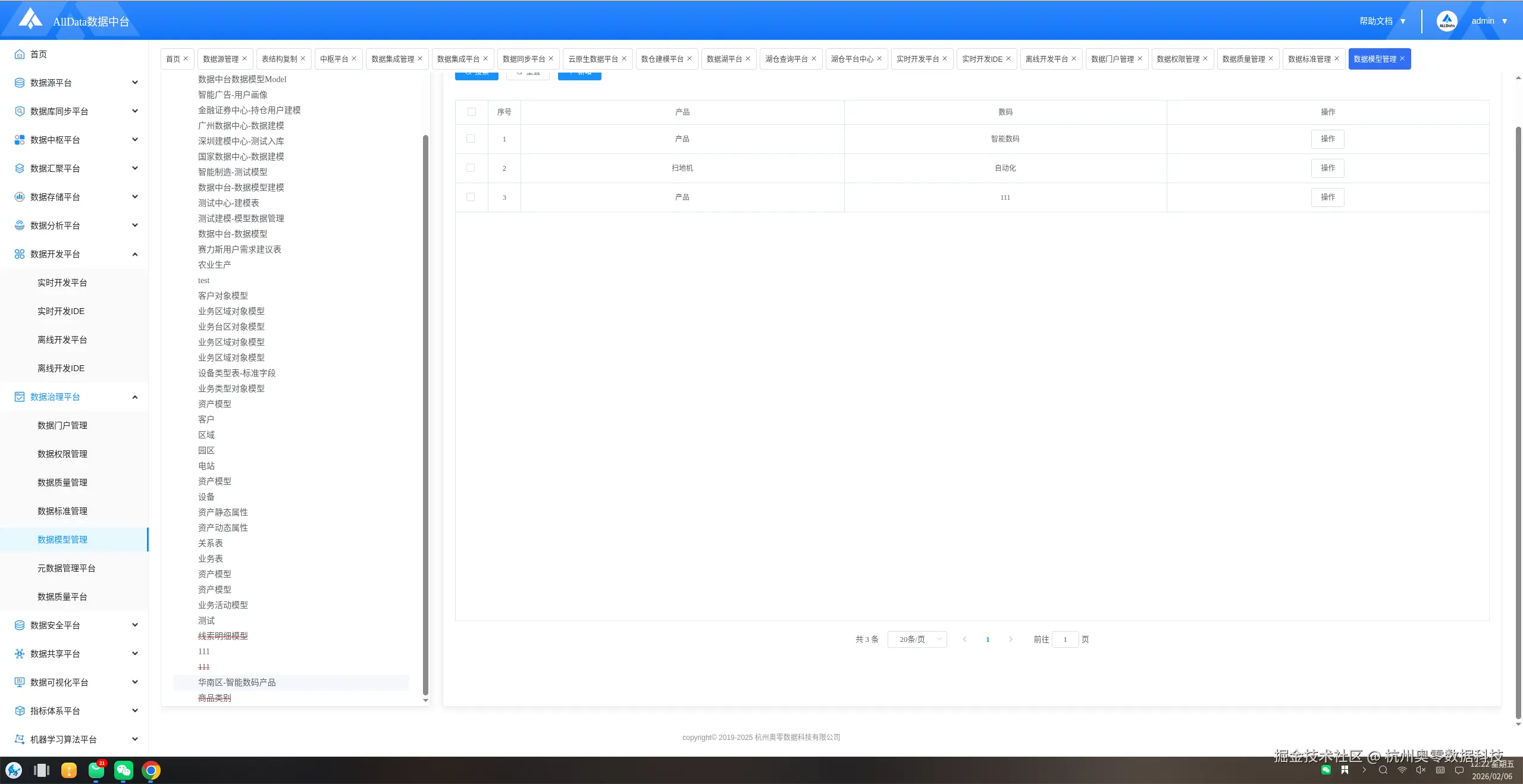Switch to the 数据湖平台 tab
The width and height of the screenshot is (1523, 784).
click(x=724, y=59)
